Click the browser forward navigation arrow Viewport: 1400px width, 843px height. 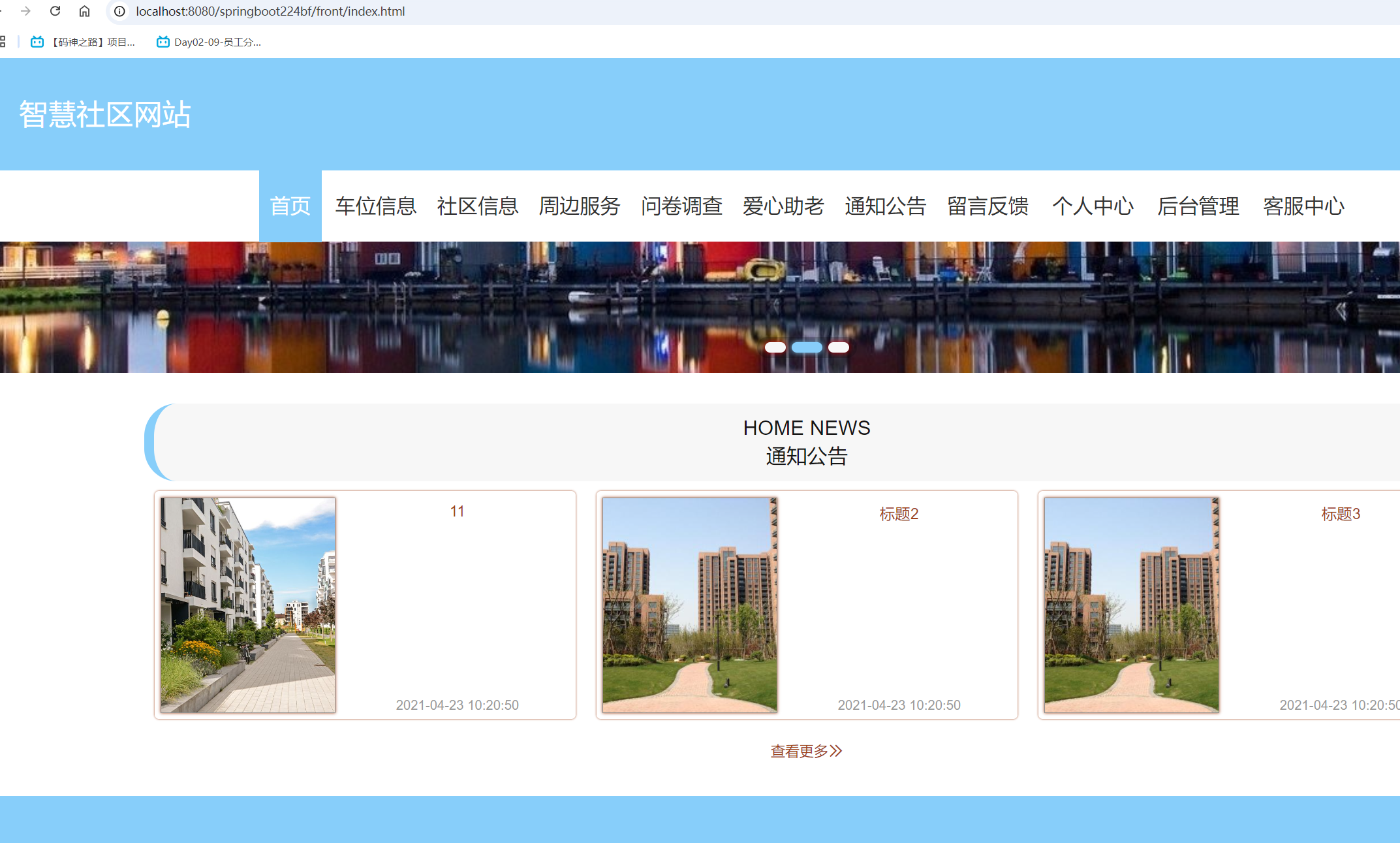pyautogui.click(x=24, y=10)
